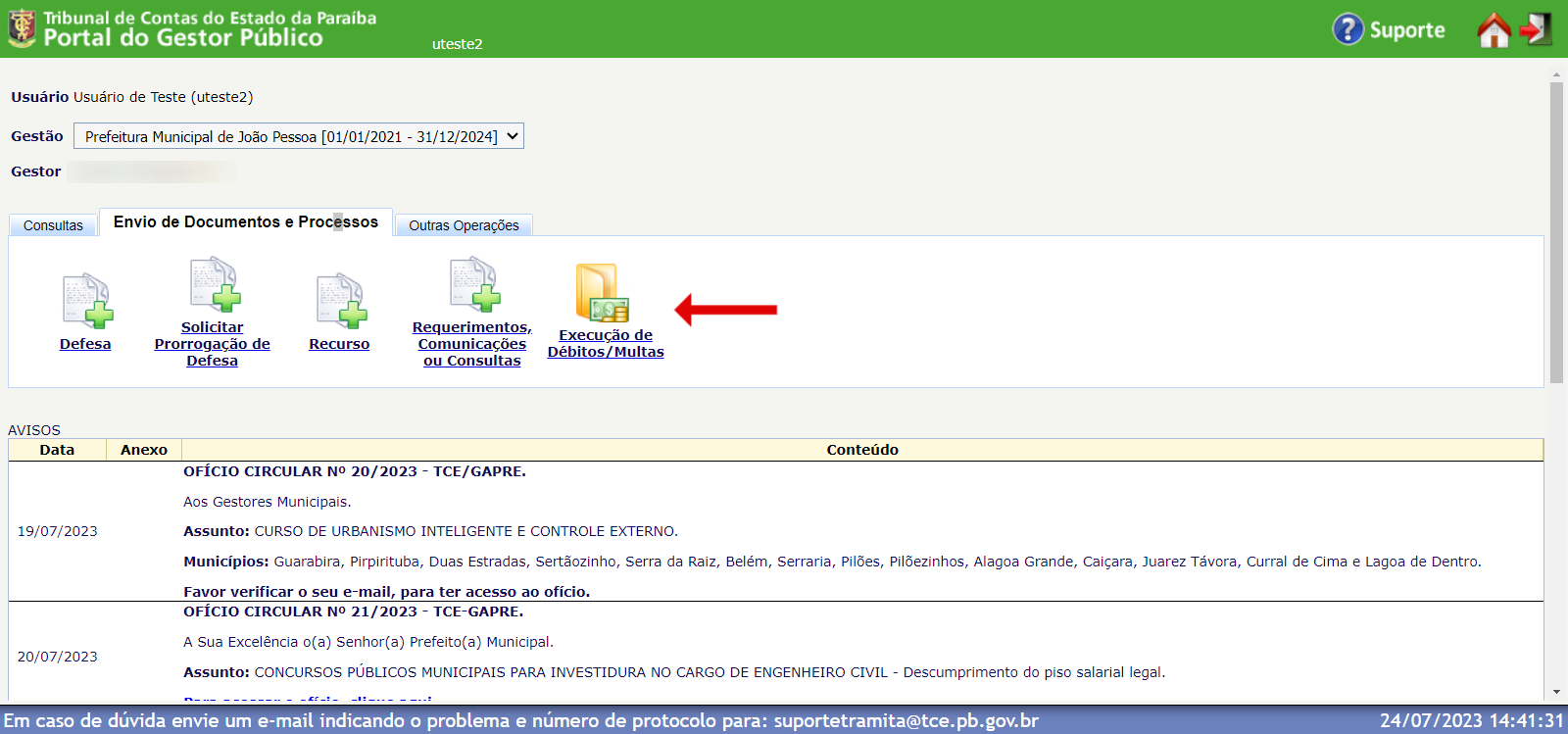Click the Anexo column header
The width and height of the screenshot is (1568, 734).
click(x=144, y=450)
